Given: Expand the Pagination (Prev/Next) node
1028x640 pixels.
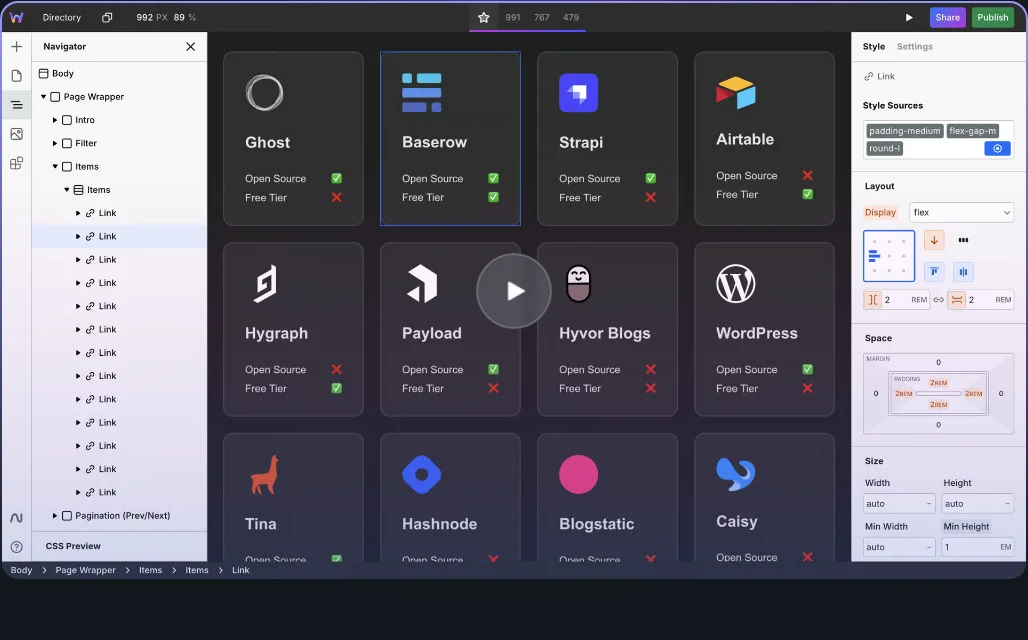Looking at the screenshot, I should [55, 515].
